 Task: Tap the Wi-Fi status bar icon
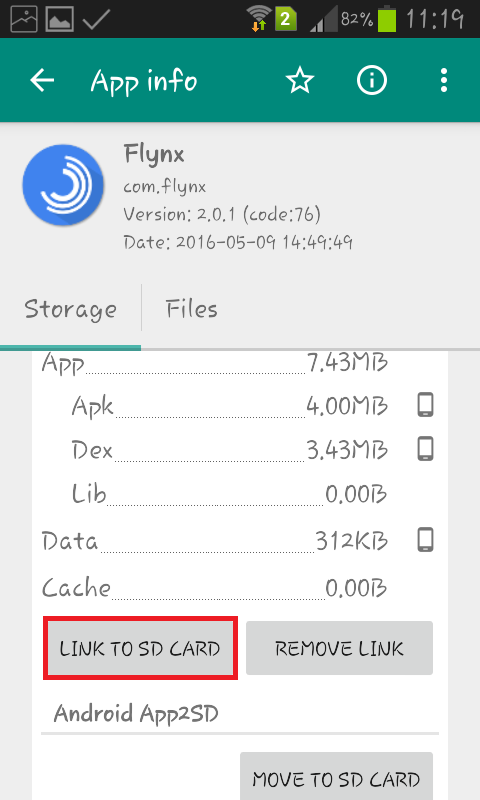coord(259,18)
